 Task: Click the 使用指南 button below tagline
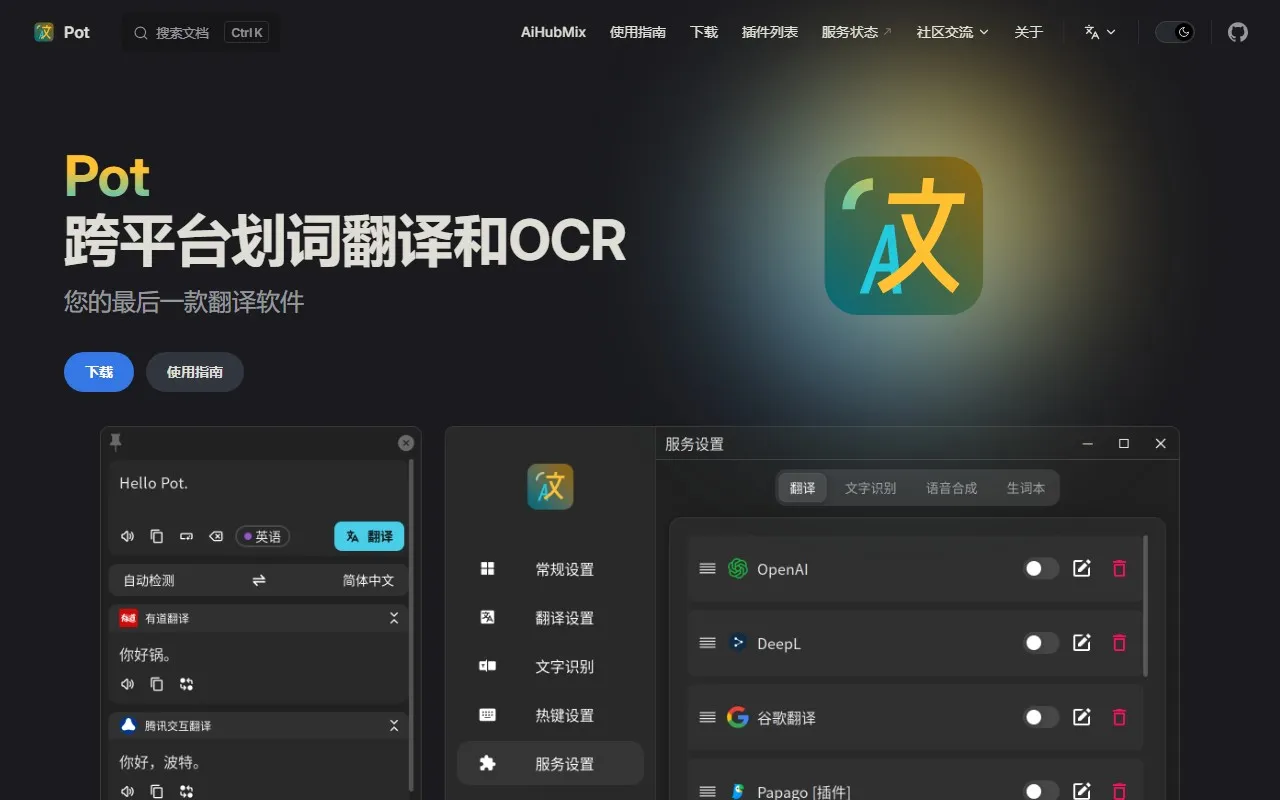pyautogui.click(x=195, y=372)
